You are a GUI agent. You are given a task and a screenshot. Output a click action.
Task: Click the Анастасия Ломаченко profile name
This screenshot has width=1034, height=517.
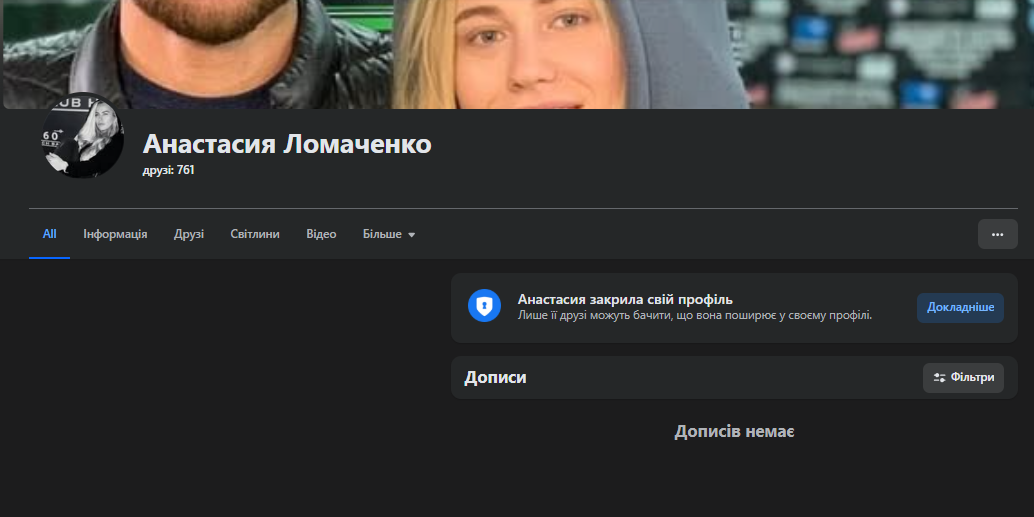click(x=287, y=144)
